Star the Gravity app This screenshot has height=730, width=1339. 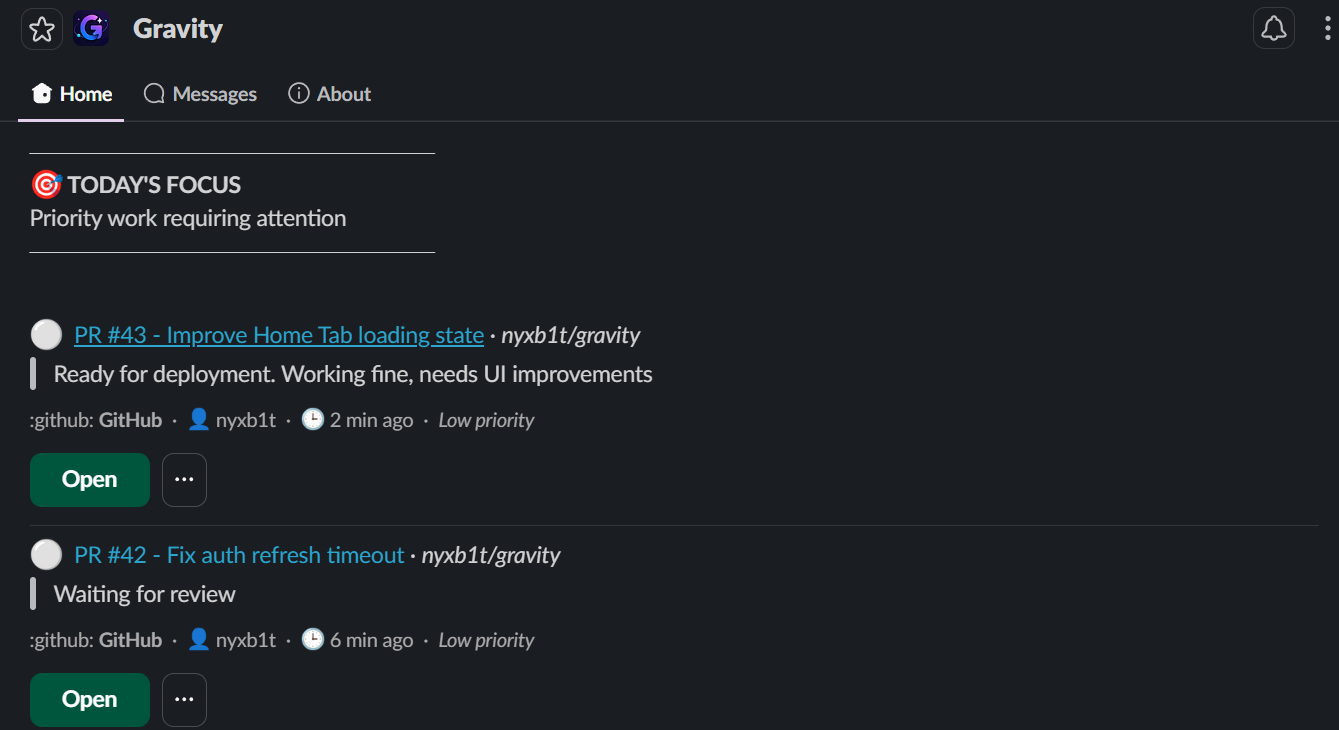coord(42,29)
